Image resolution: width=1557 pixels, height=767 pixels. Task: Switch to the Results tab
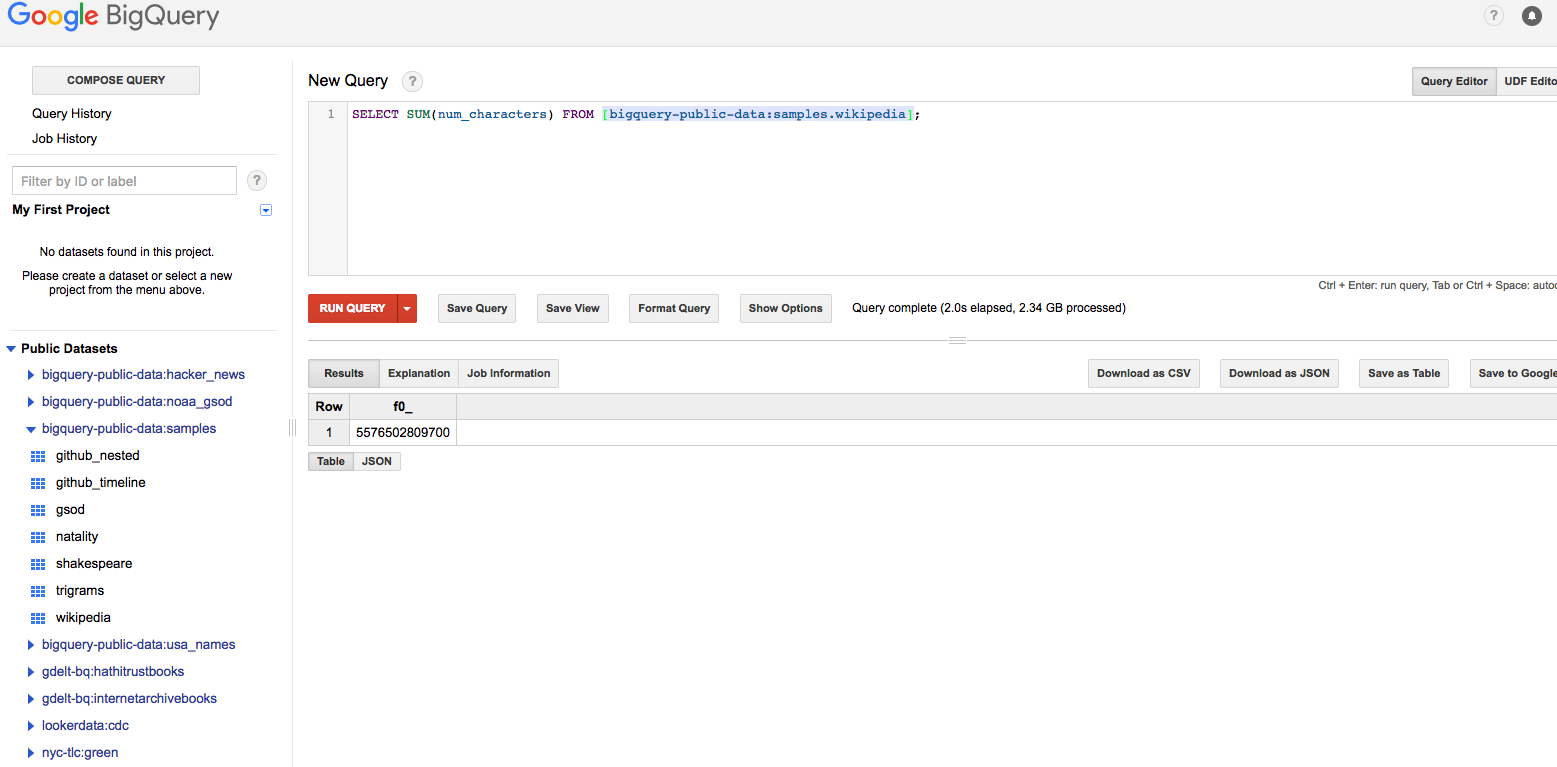click(x=344, y=373)
